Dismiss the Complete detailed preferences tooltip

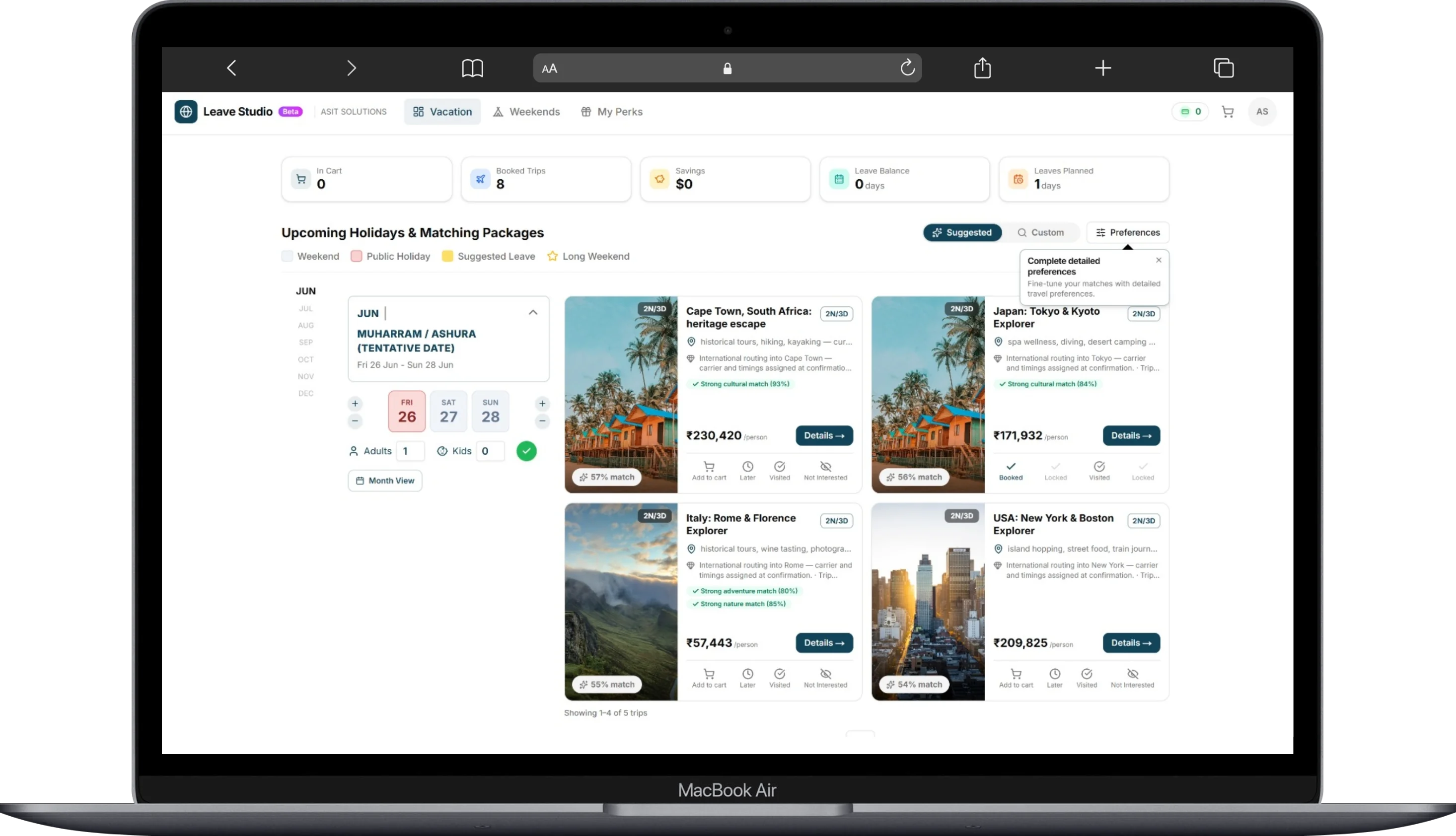point(1159,260)
